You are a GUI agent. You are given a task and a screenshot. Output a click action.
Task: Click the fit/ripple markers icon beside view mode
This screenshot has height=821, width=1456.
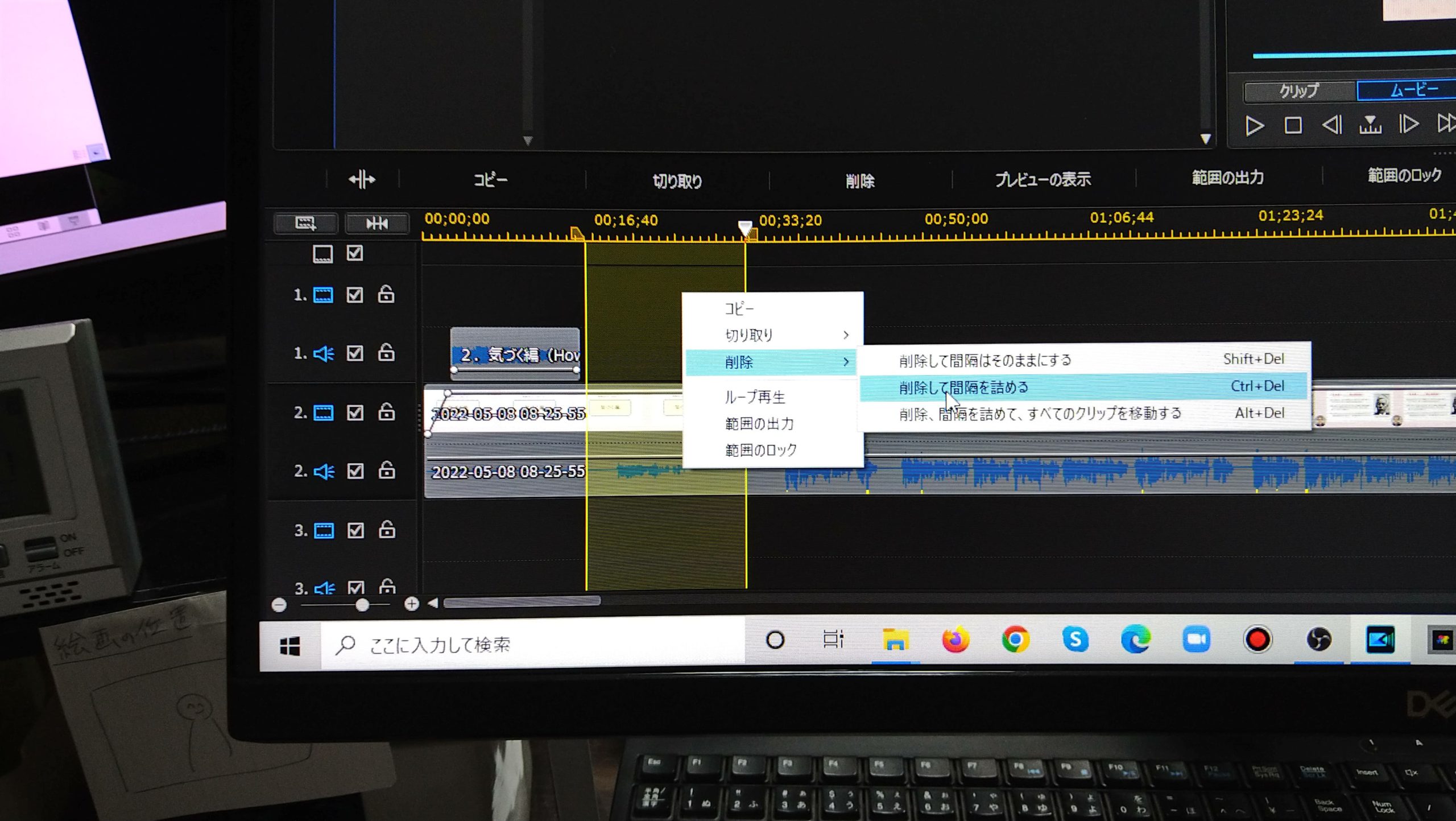pyautogui.click(x=377, y=223)
